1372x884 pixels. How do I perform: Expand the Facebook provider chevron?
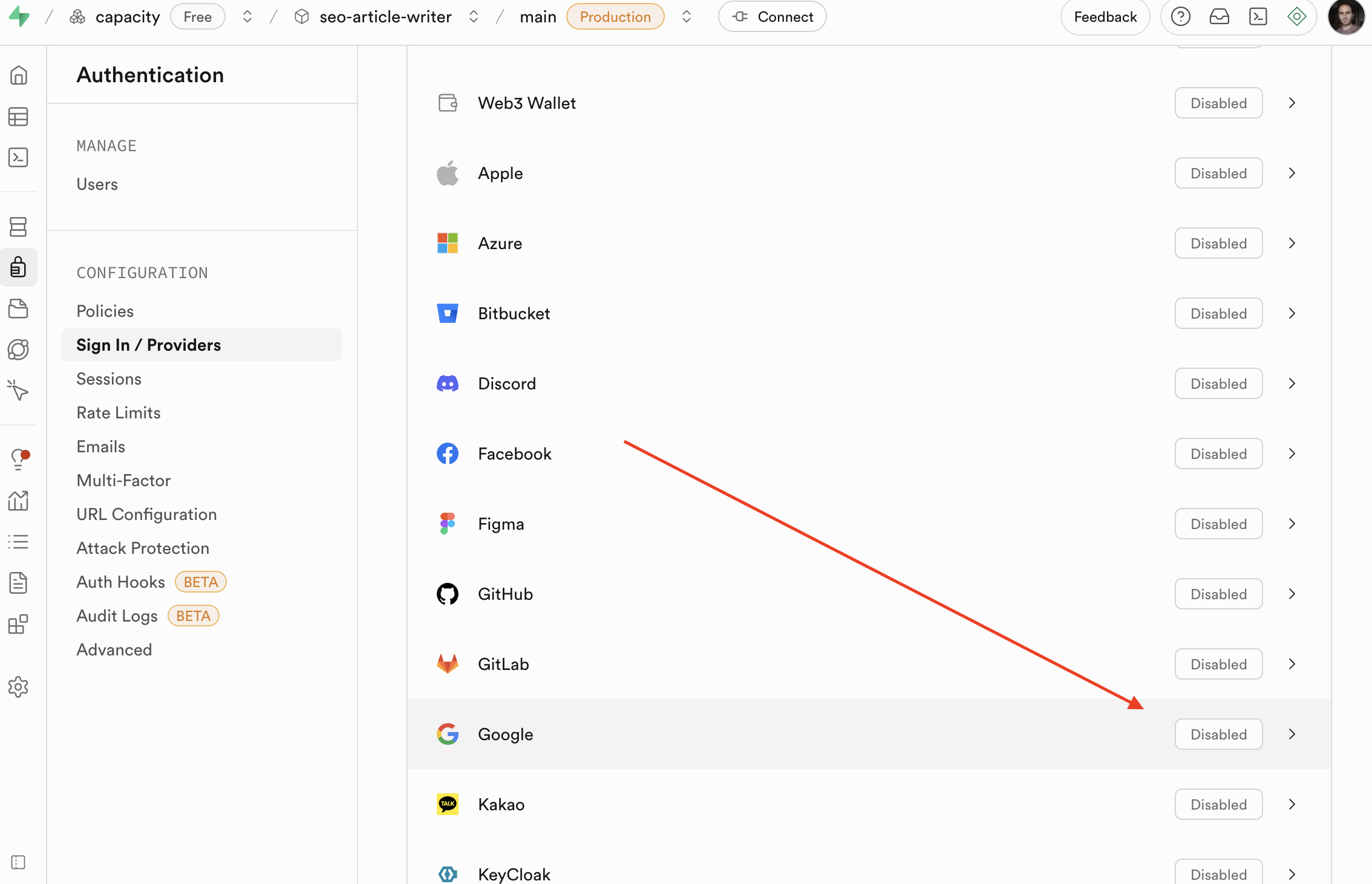tap(1292, 453)
